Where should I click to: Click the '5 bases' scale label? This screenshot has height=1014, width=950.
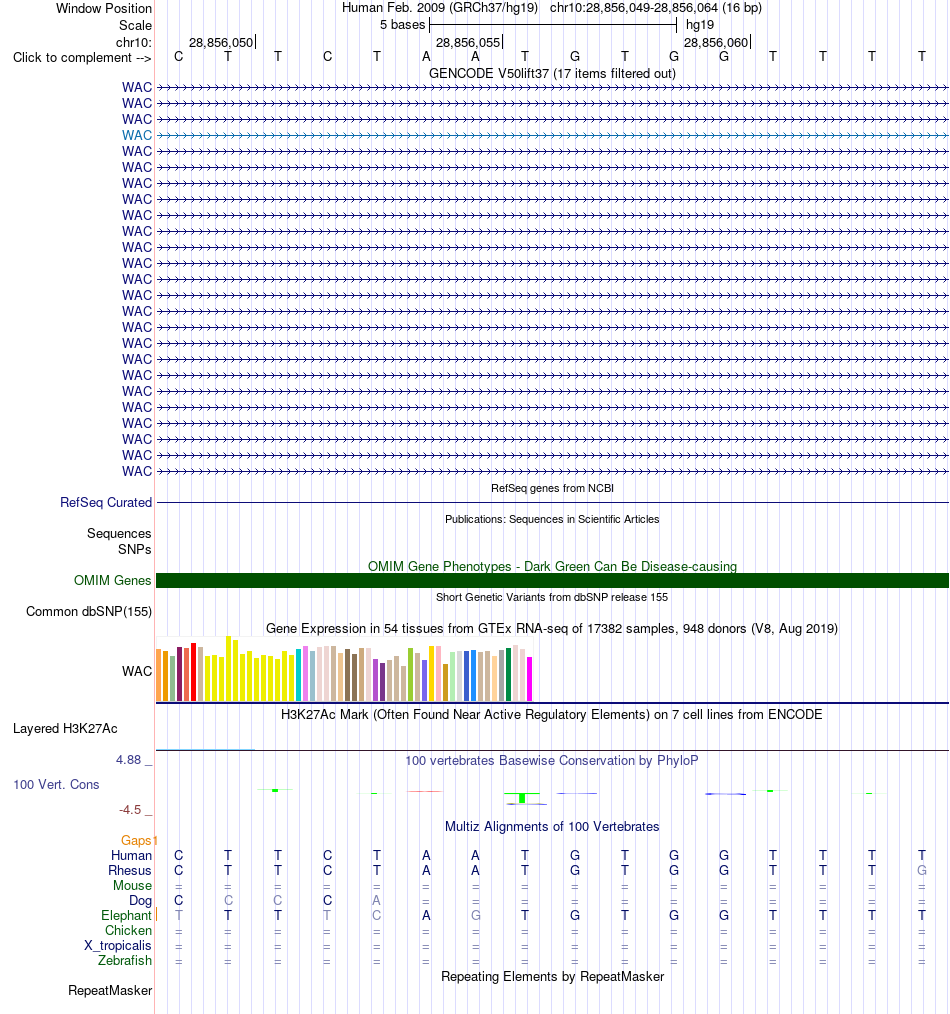(402, 25)
